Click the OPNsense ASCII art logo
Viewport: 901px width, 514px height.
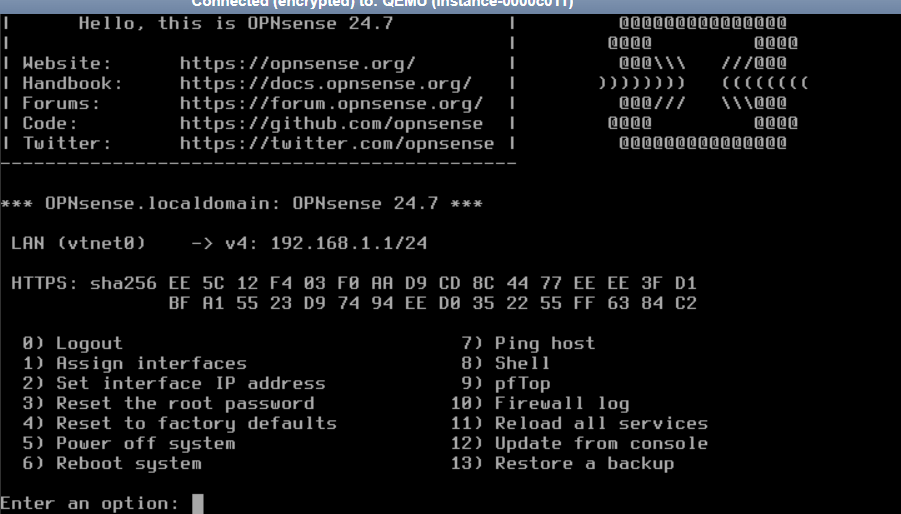coord(702,83)
